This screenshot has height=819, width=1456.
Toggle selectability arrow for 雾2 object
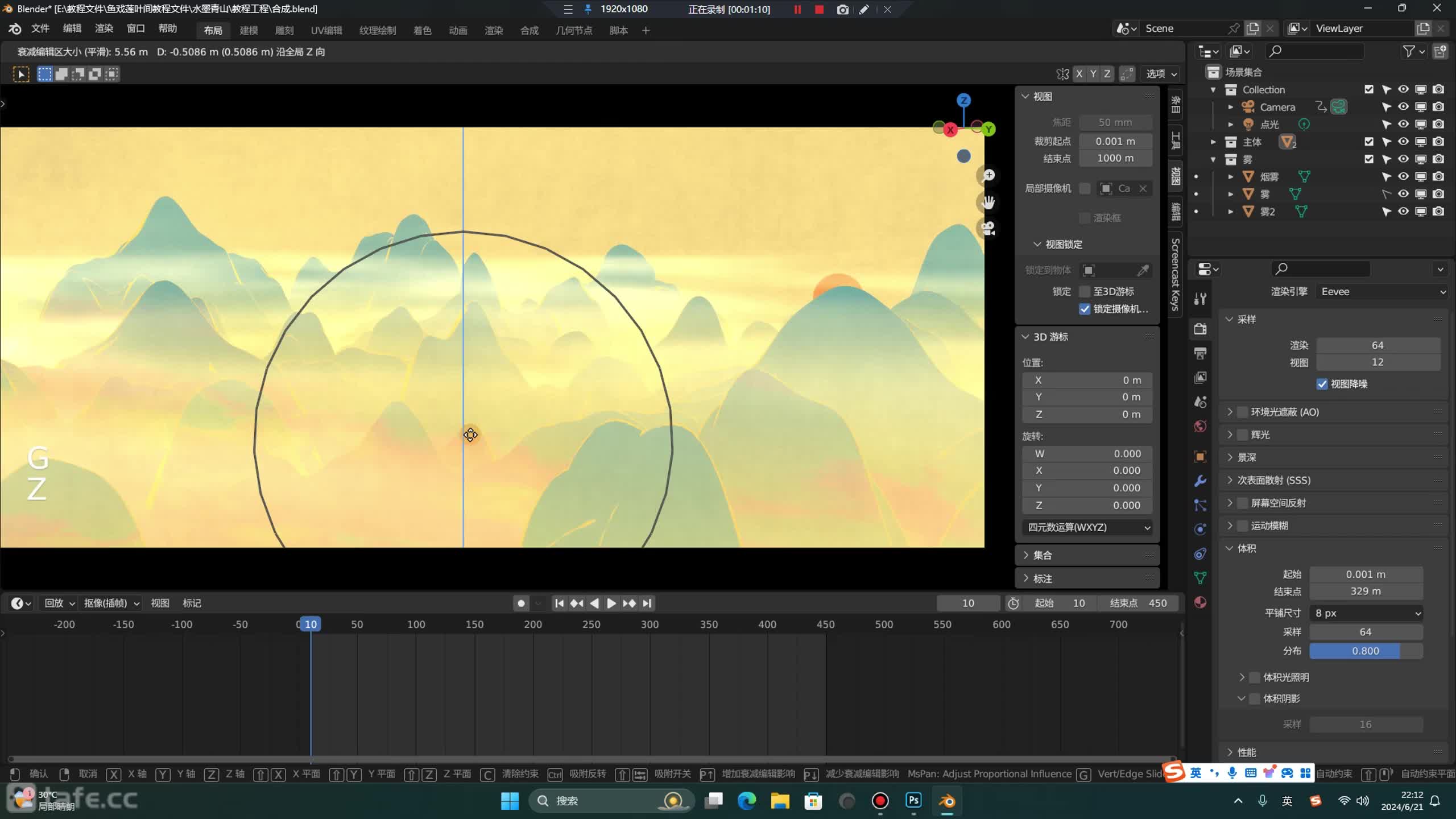1386,212
